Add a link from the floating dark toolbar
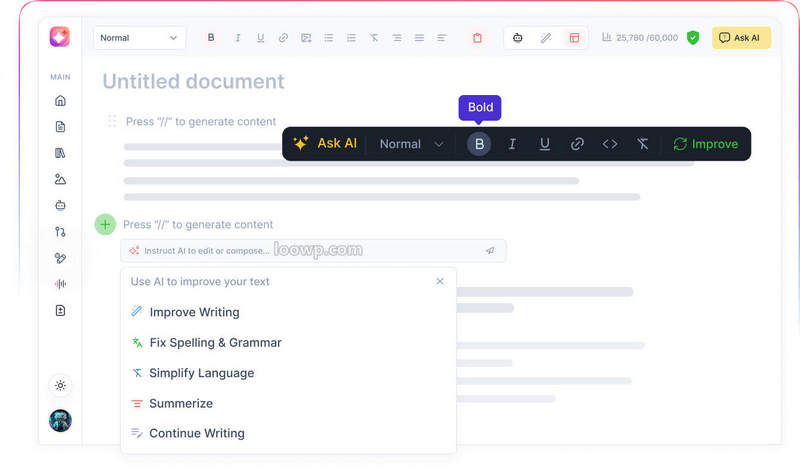 click(577, 144)
